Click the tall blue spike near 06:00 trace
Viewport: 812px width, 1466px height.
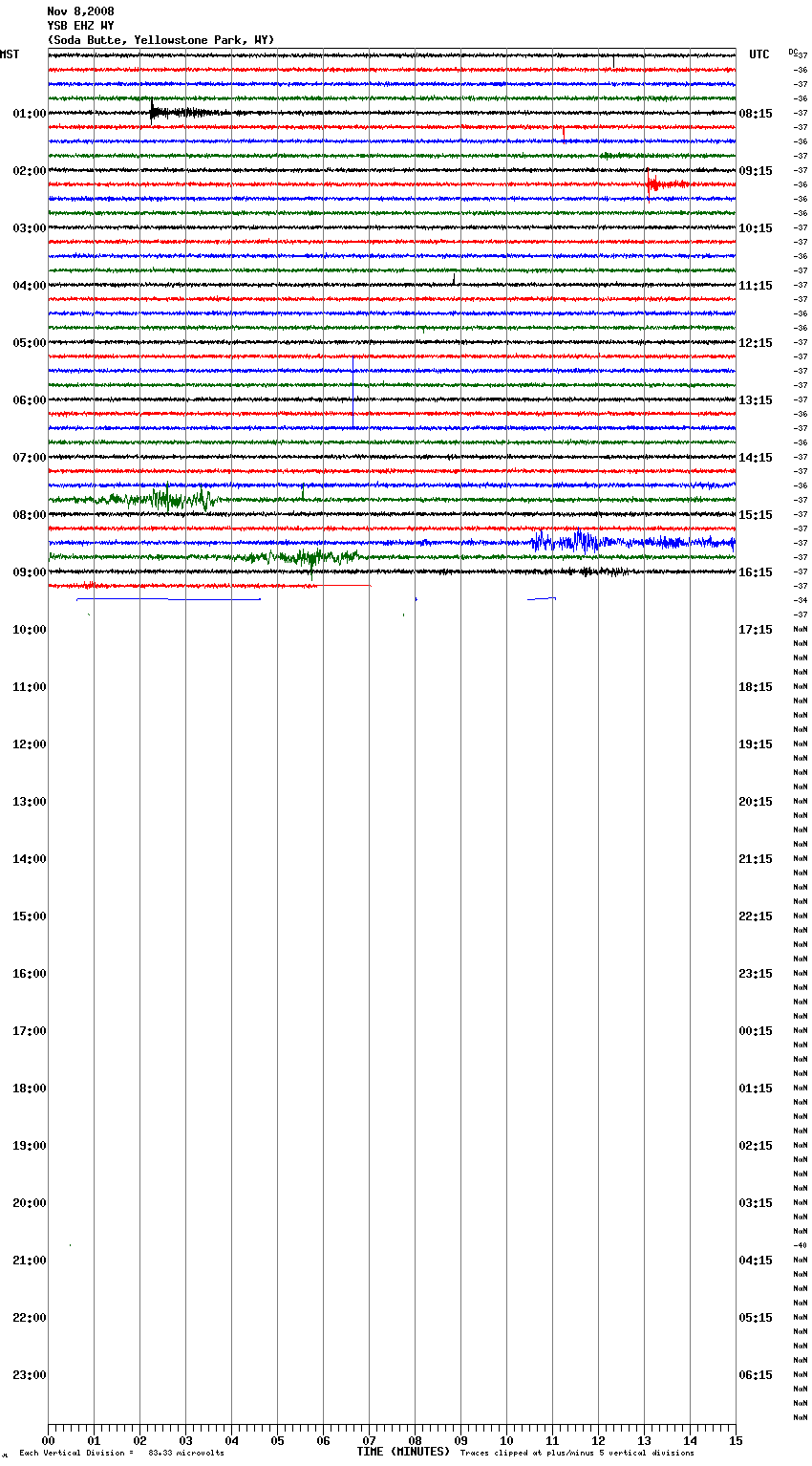coord(353,392)
